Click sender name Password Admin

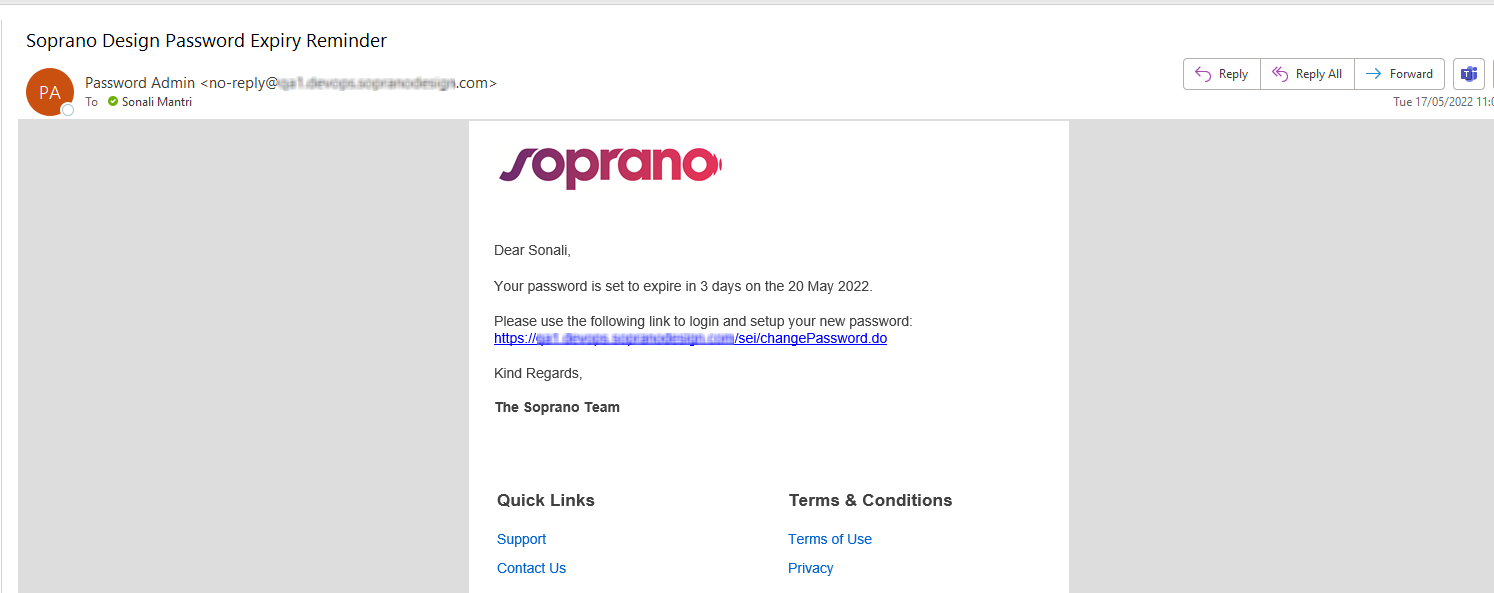(x=140, y=83)
